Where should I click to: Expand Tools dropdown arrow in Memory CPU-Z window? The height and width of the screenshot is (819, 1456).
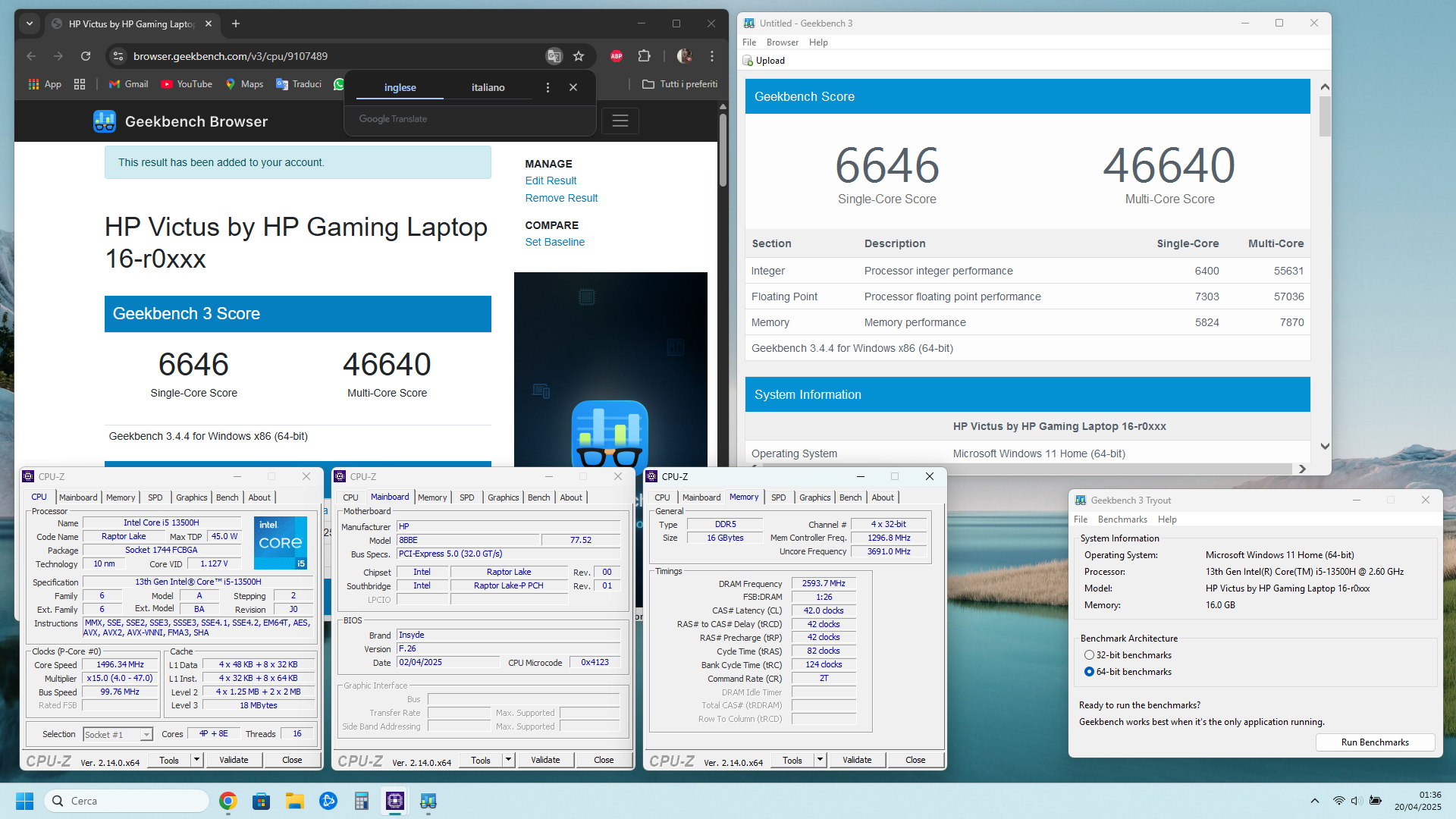click(820, 760)
